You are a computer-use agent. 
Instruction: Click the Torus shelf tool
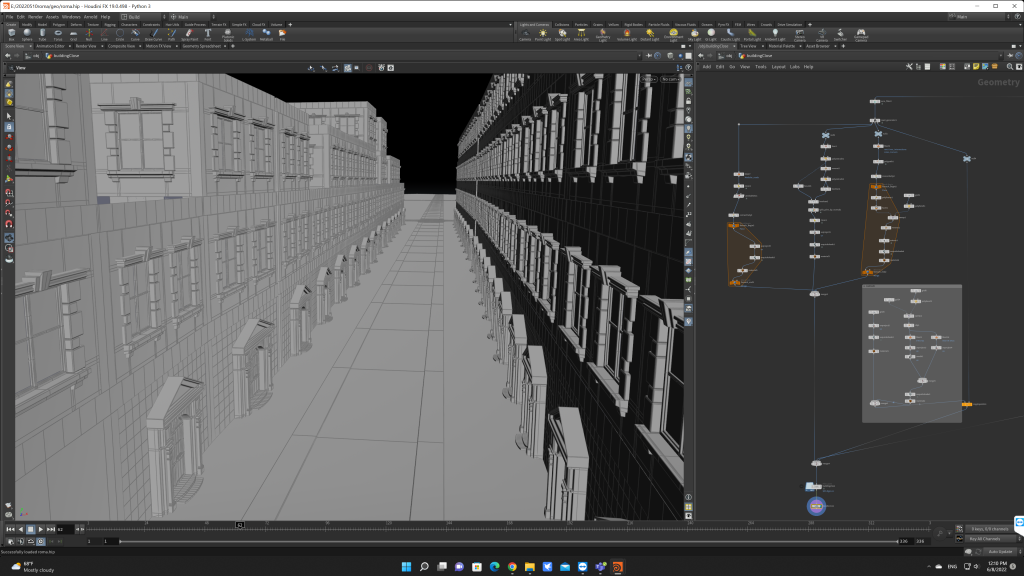pos(58,33)
